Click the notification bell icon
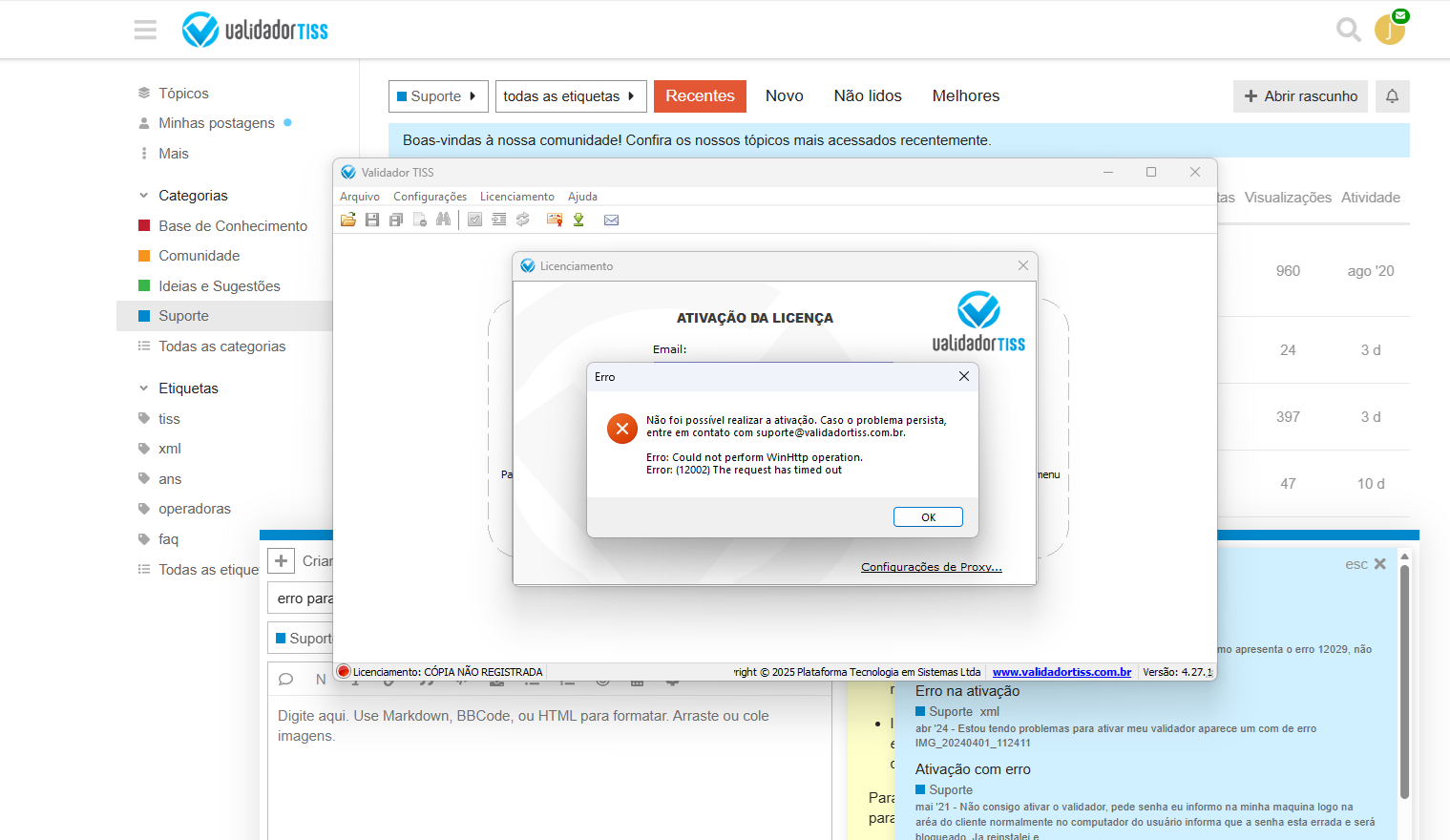This screenshot has width=1450, height=840. click(x=1392, y=96)
